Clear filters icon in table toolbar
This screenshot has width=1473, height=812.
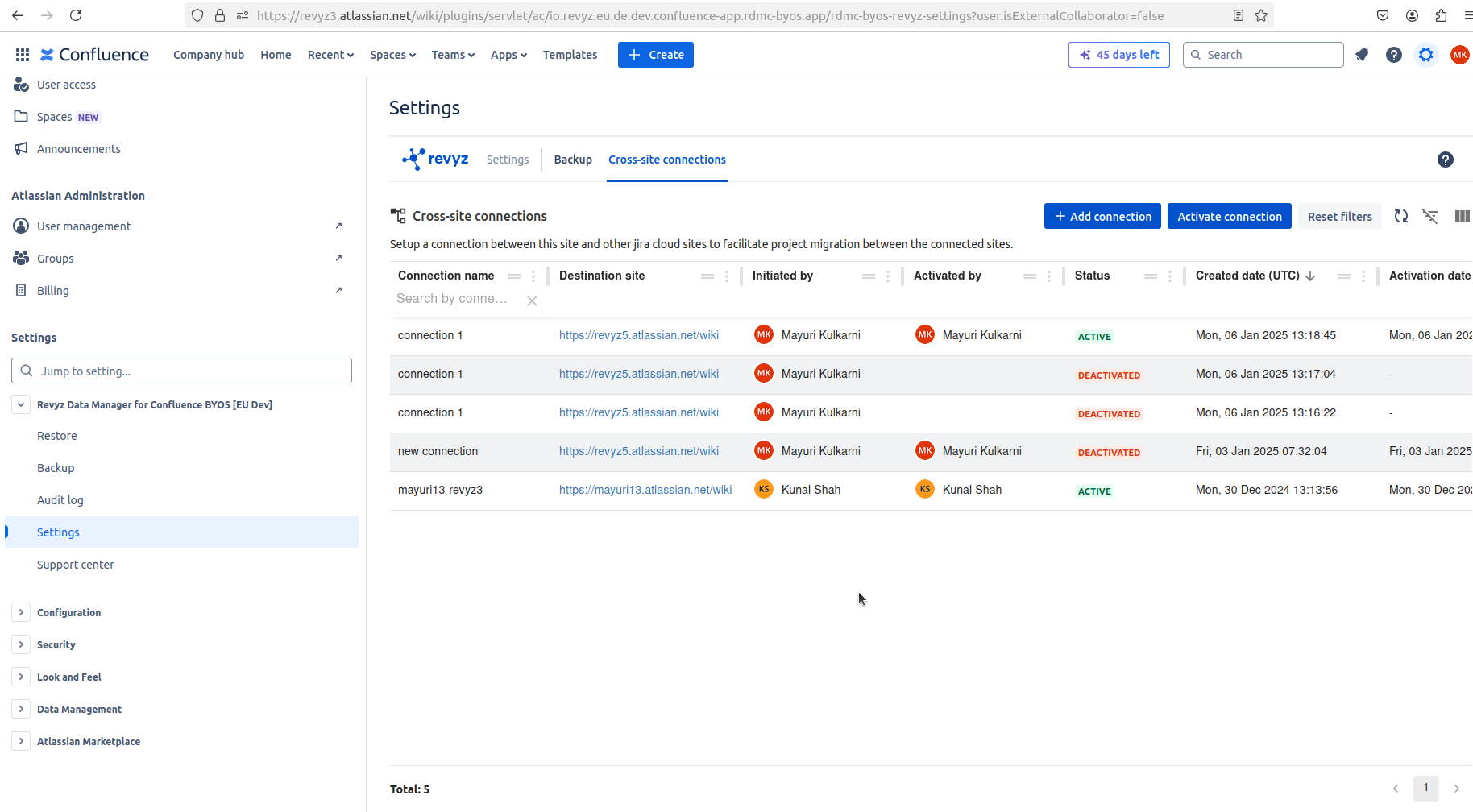[x=1430, y=216]
